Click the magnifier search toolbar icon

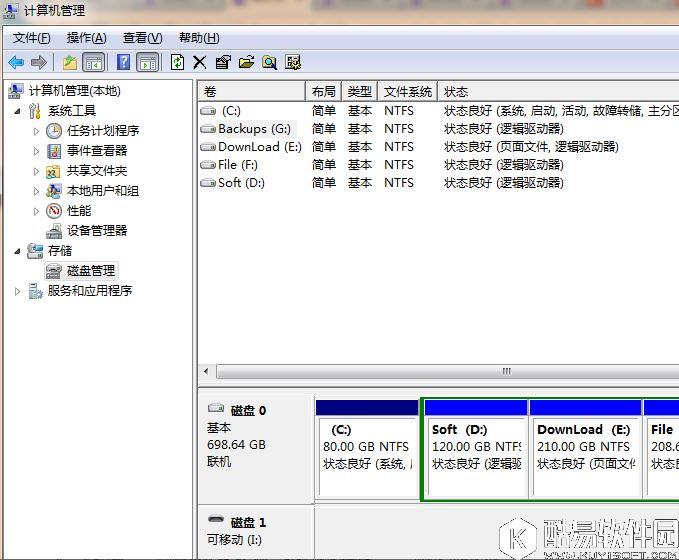269,62
